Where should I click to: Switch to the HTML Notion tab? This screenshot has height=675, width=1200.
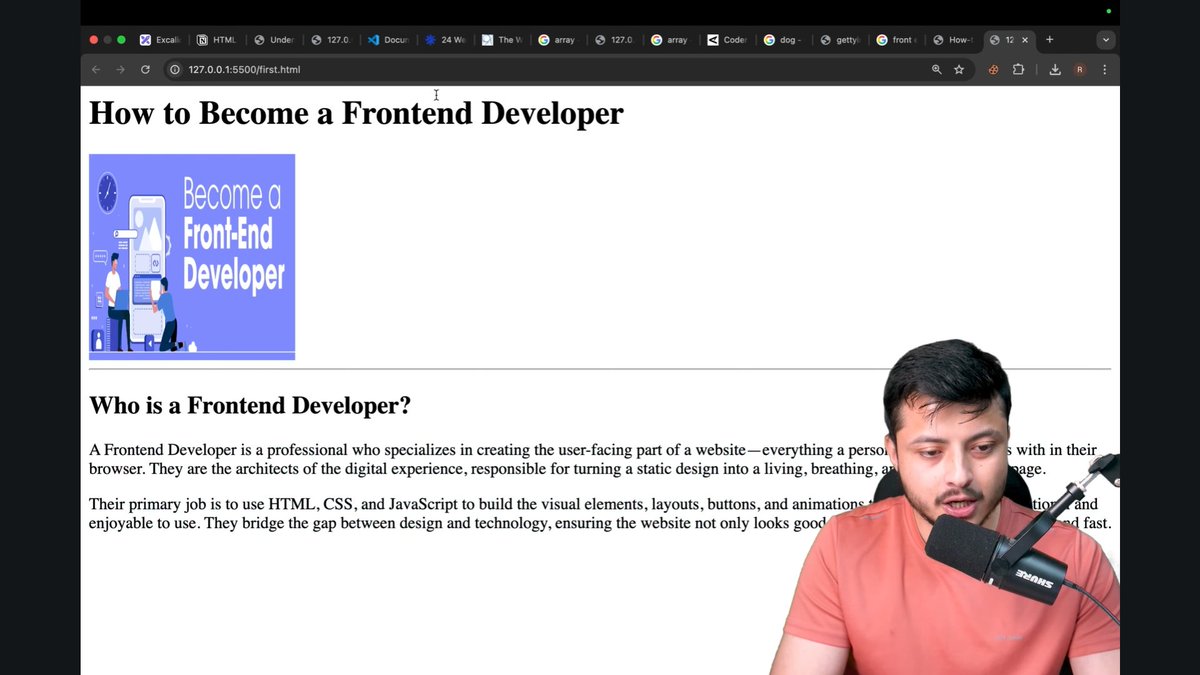click(216, 40)
